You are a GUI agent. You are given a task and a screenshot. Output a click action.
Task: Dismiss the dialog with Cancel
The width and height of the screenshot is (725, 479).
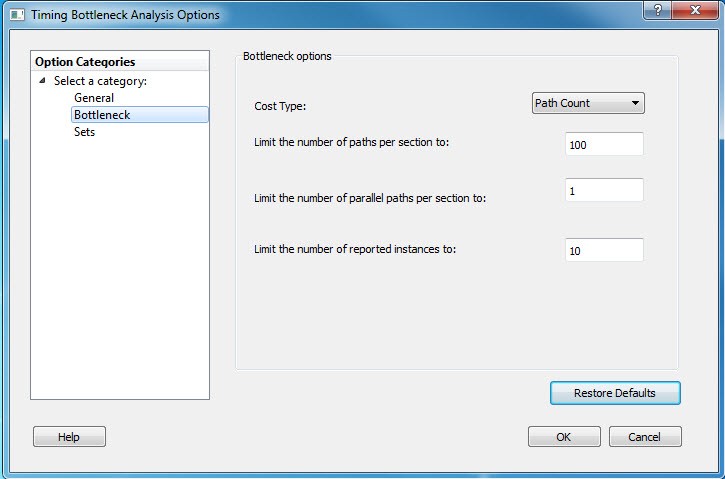click(644, 437)
